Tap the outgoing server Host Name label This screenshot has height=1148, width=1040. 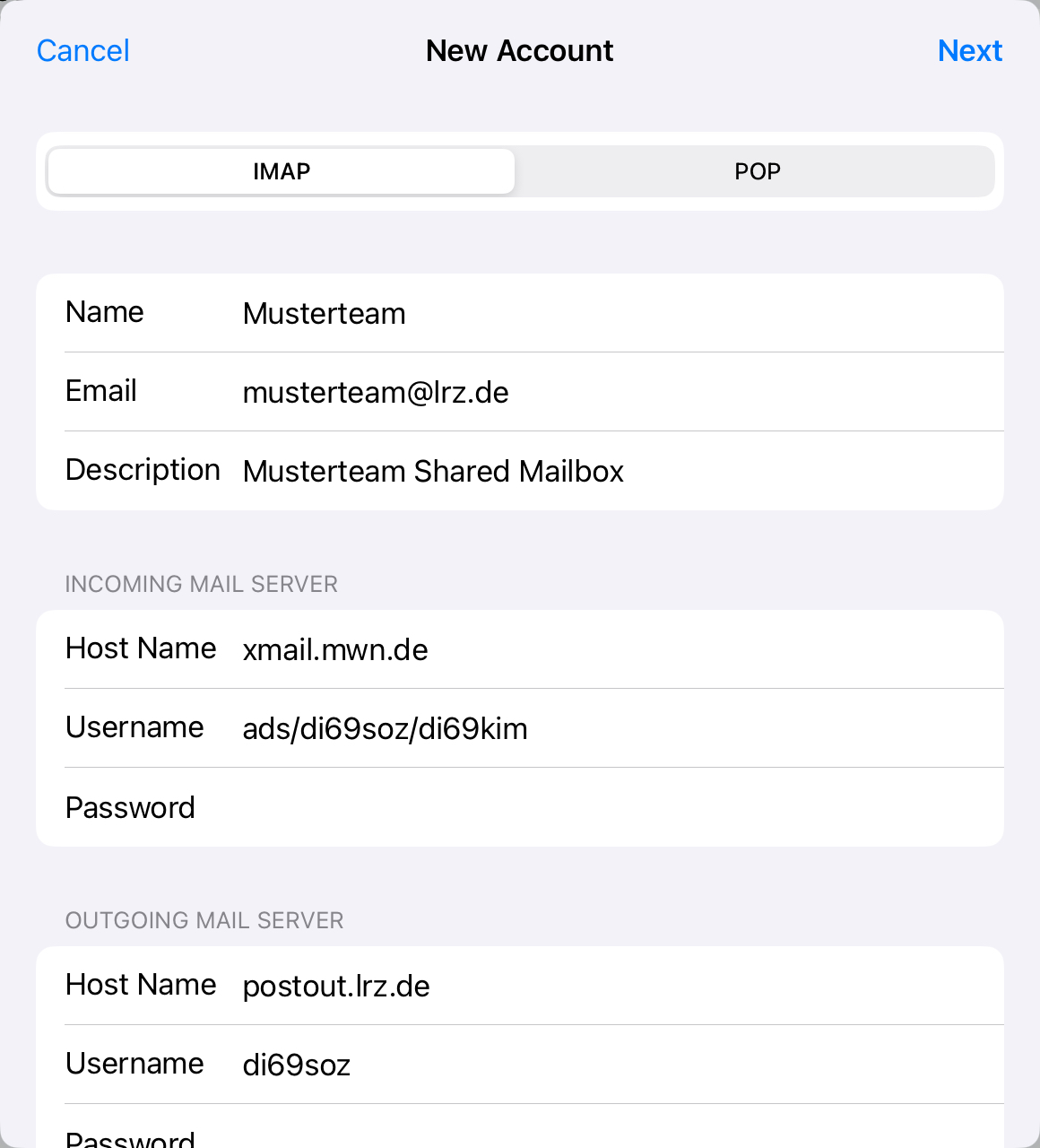point(141,985)
